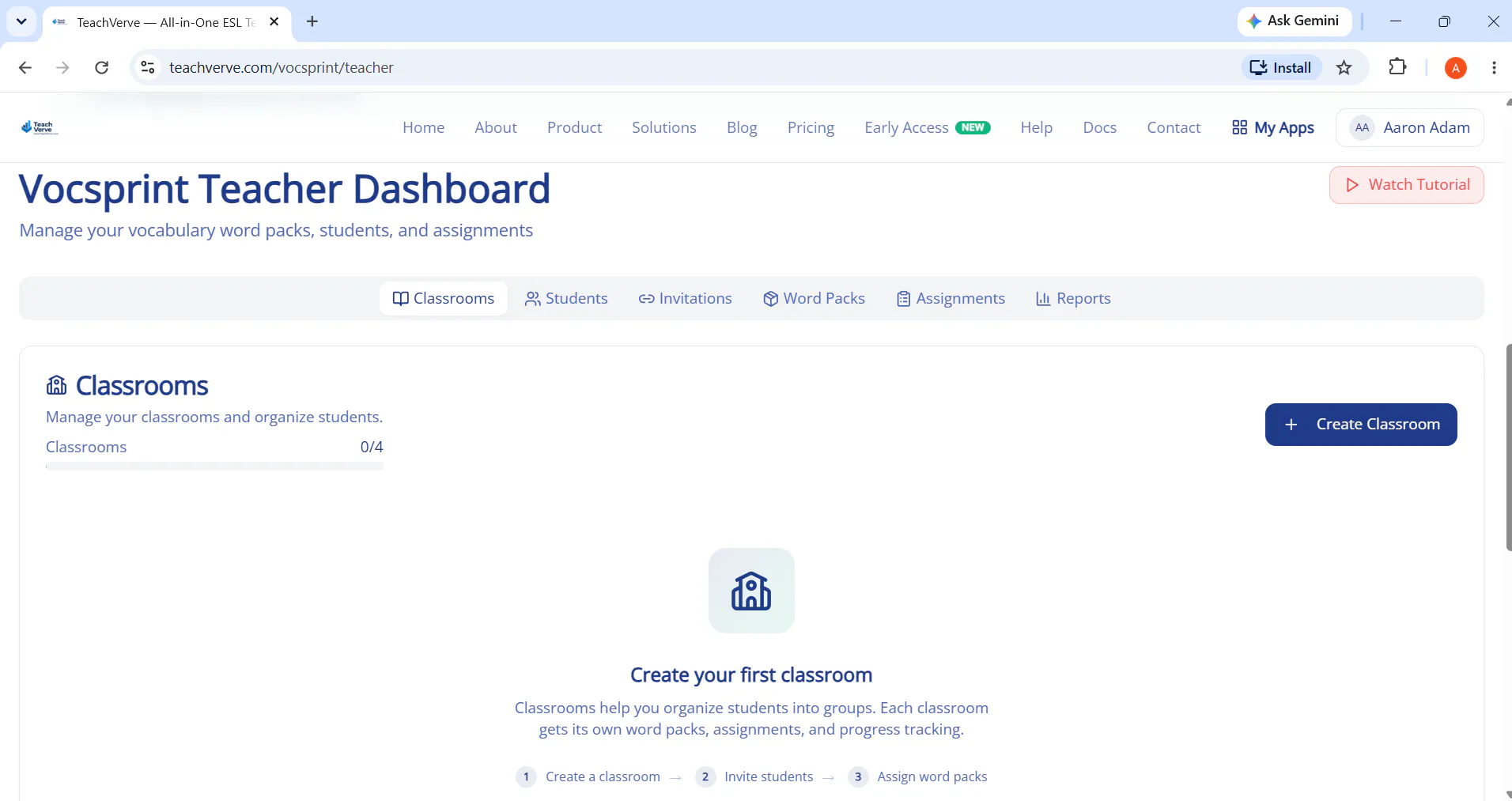Click the AA avatar initials

[1362, 127]
